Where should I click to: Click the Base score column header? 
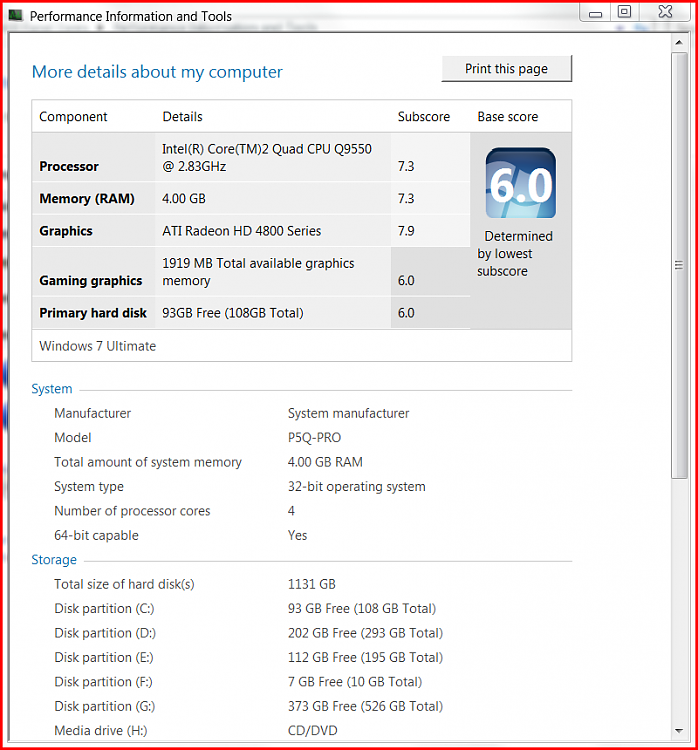508,117
